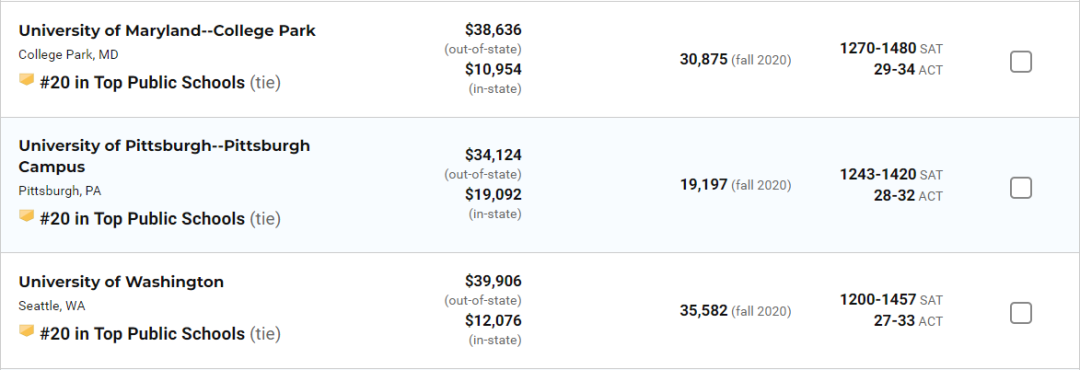The width and height of the screenshot is (1080, 370).
Task: Click badge icon beside University of Pittsburgh ranking
Action: 26,217
